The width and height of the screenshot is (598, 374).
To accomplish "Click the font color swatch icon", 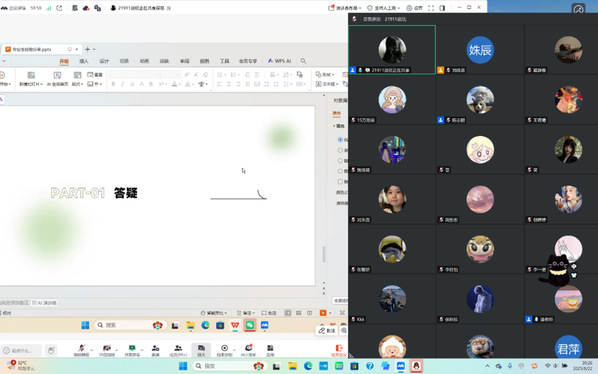I will point(174,84).
